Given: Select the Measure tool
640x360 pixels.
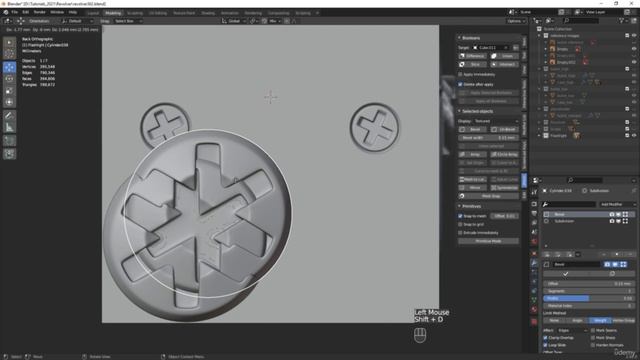Looking at the screenshot, I should (x=9, y=128).
